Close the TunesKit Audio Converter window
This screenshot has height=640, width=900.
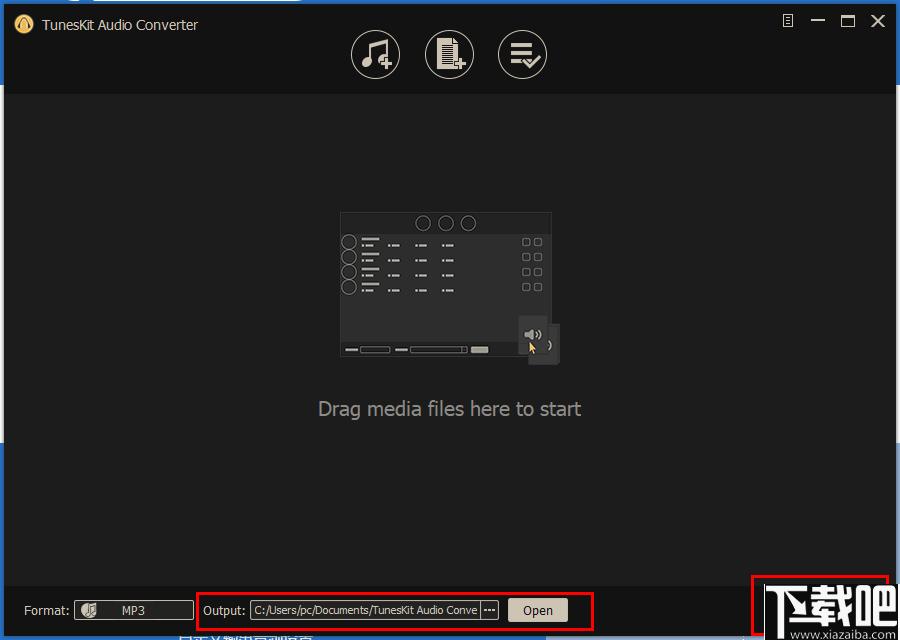878,21
